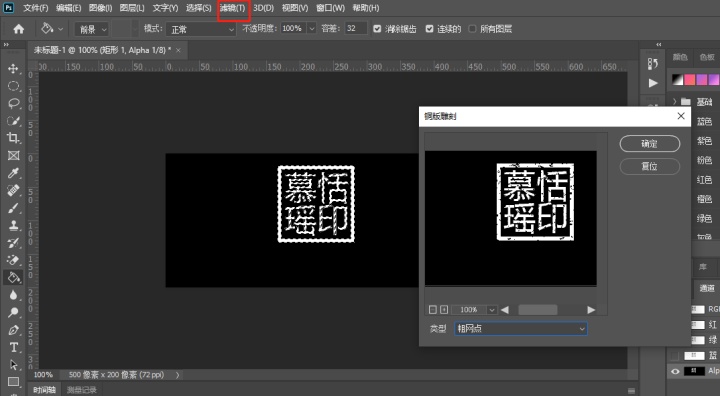Open the History panel icon
The image size is (720, 396).
[x=652, y=63]
